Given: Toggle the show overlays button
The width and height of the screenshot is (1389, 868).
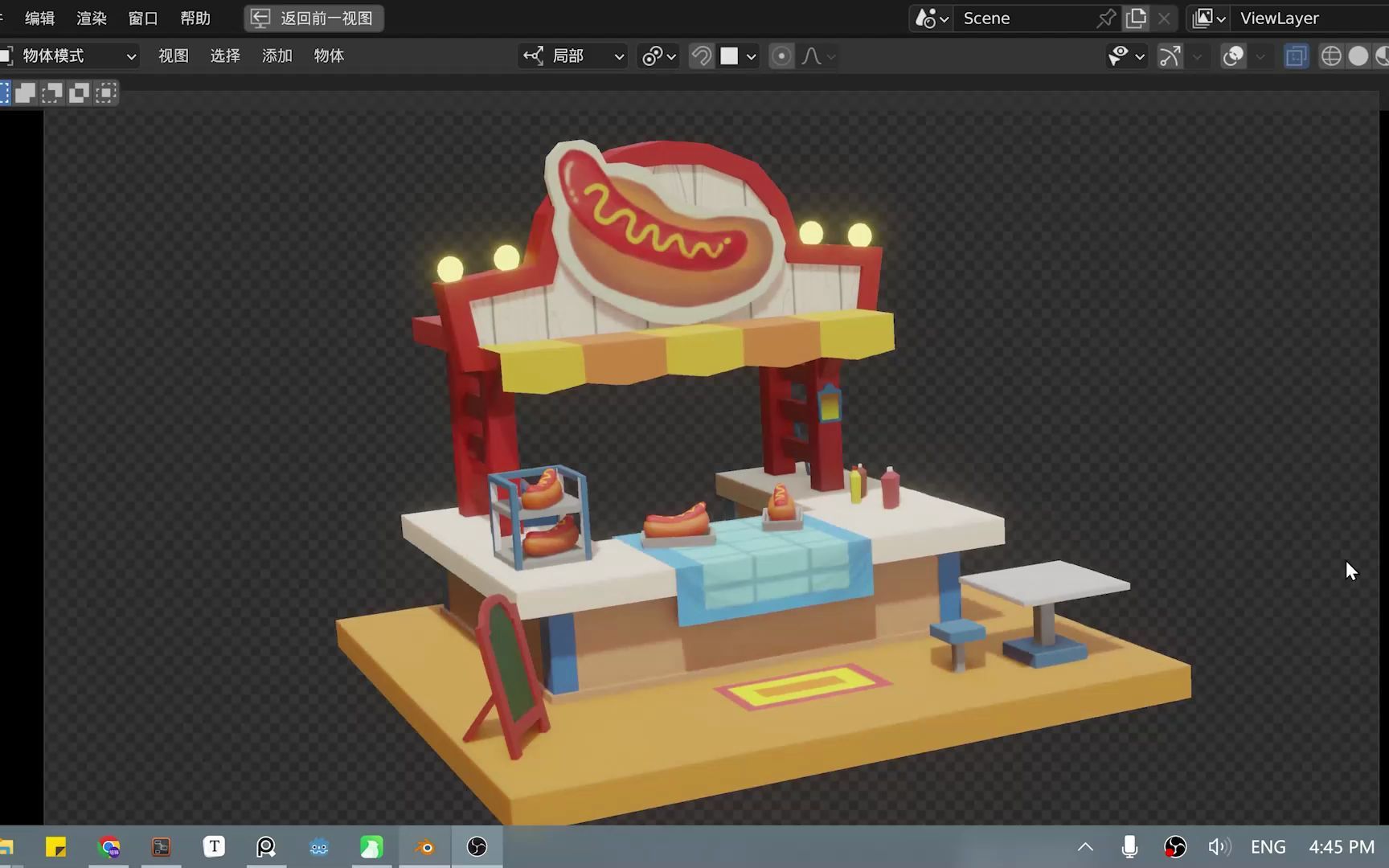Looking at the screenshot, I should 1232,56.
